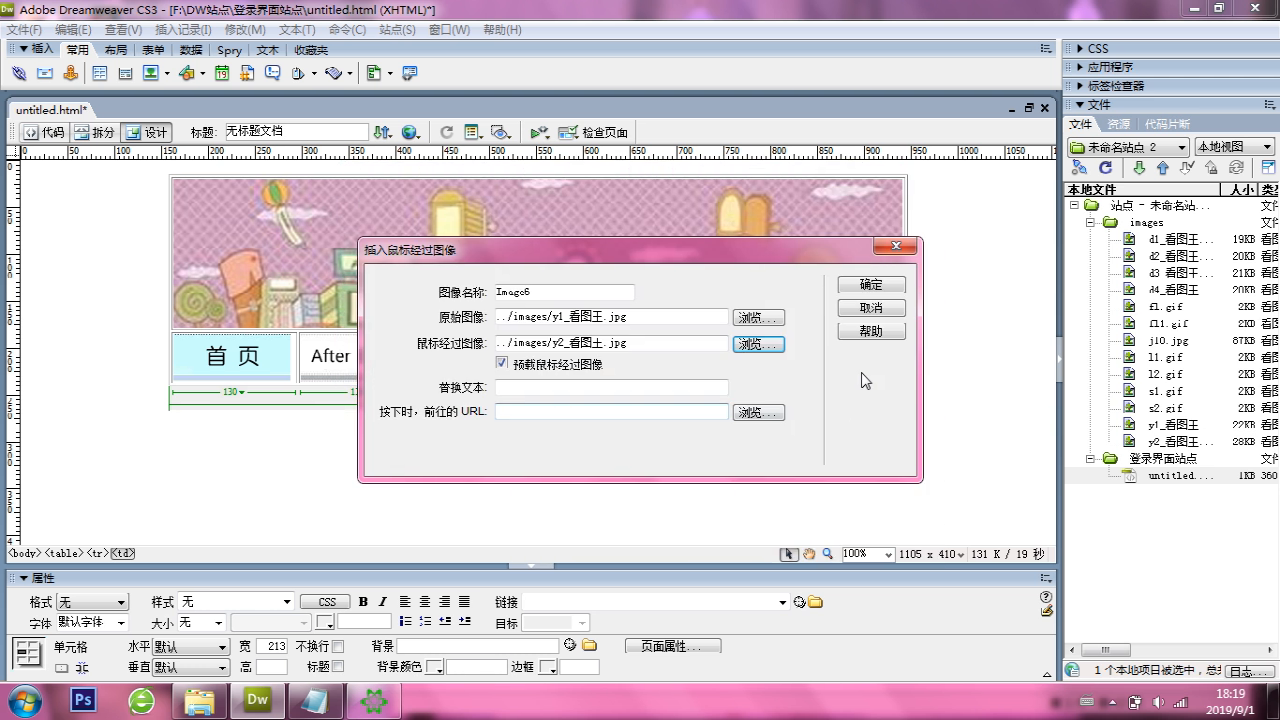Click 帮助 in the rollover image dialog
The image size is (1280, 720).
[x=871, y=331]
